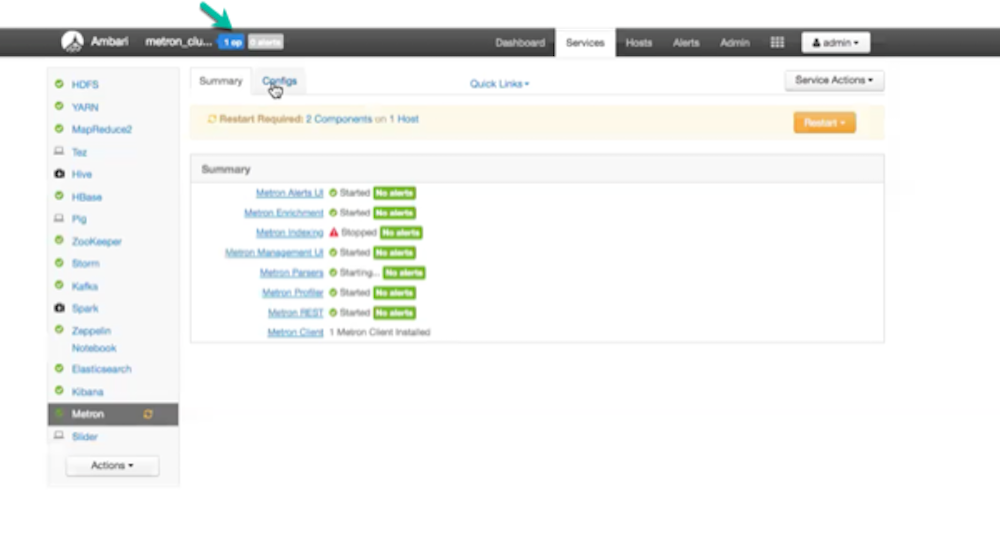The image size is (1000, 542).
Task: Select the Zeppelin Notebook service
Action: tap(94, 339)
